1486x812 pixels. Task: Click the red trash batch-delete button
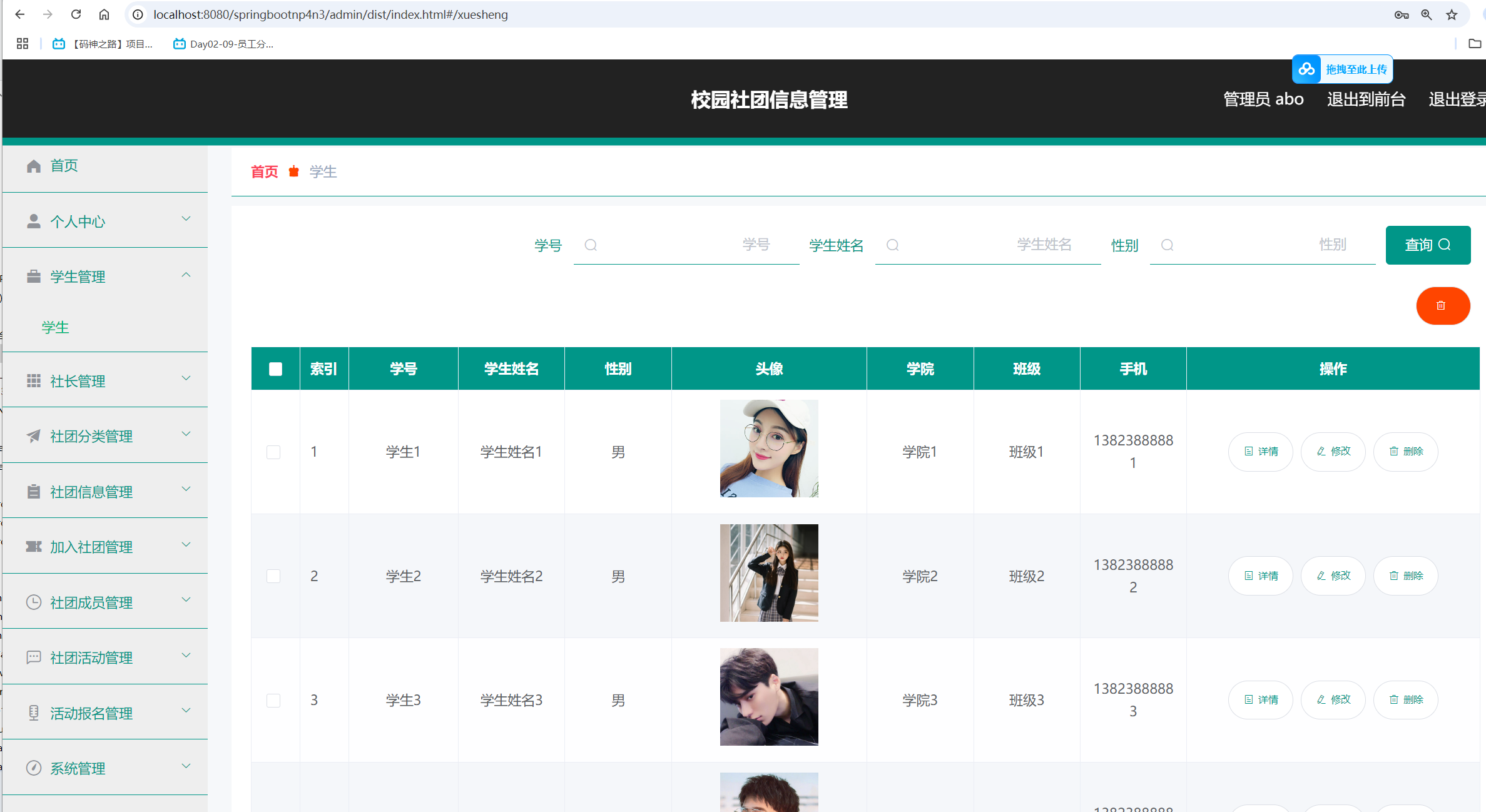(x=1442, y=306)
